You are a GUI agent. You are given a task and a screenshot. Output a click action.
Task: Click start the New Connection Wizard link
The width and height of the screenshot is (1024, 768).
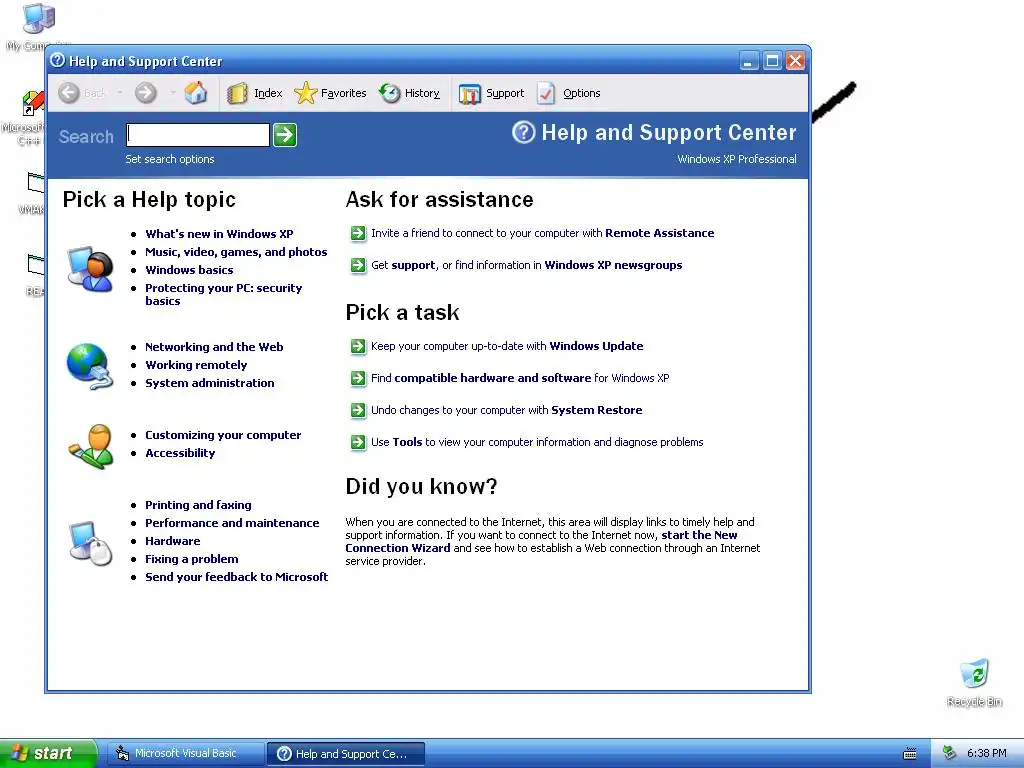click(x=541, y=541)
